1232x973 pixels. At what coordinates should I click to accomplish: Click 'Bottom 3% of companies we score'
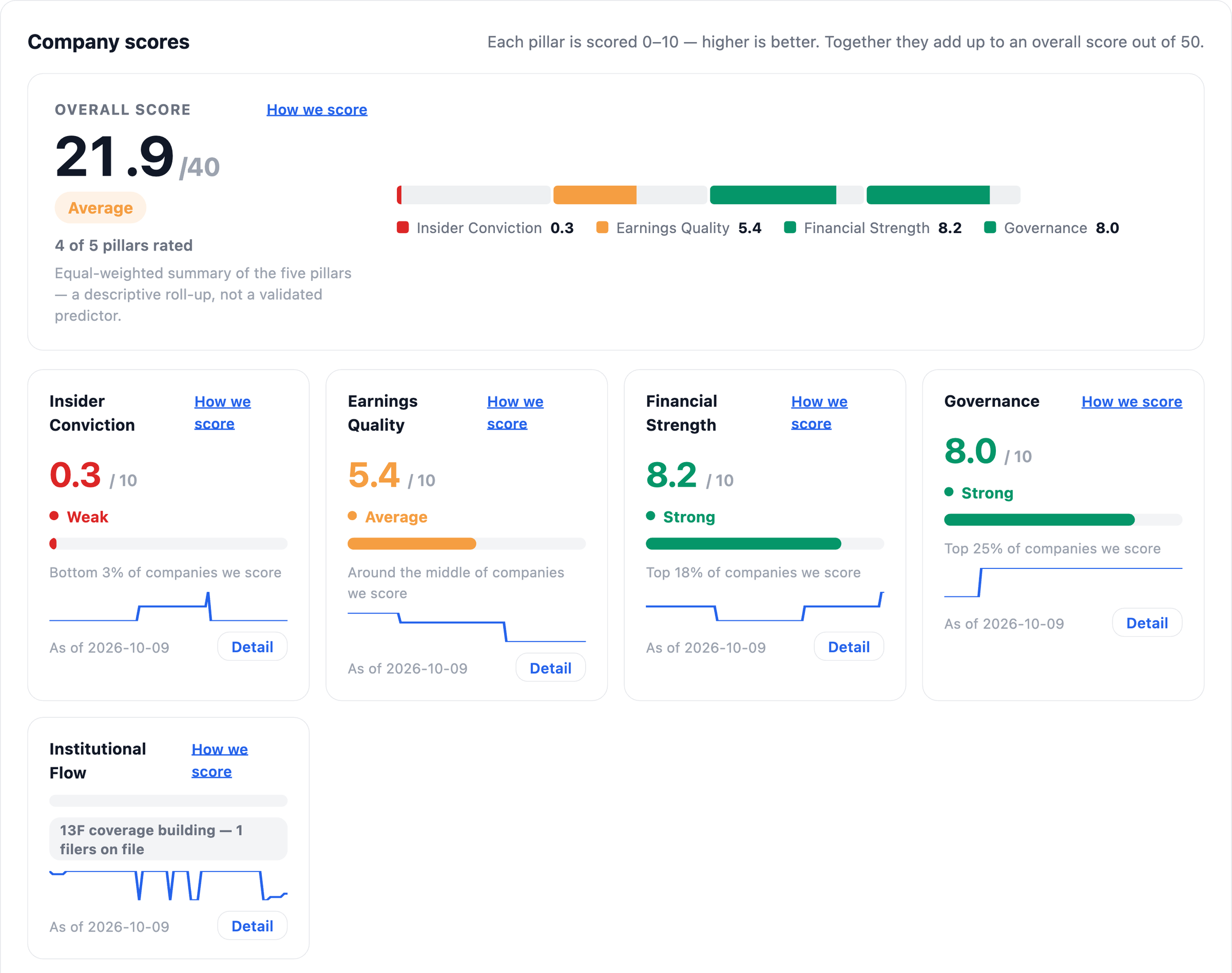click(x=165, y=573)
